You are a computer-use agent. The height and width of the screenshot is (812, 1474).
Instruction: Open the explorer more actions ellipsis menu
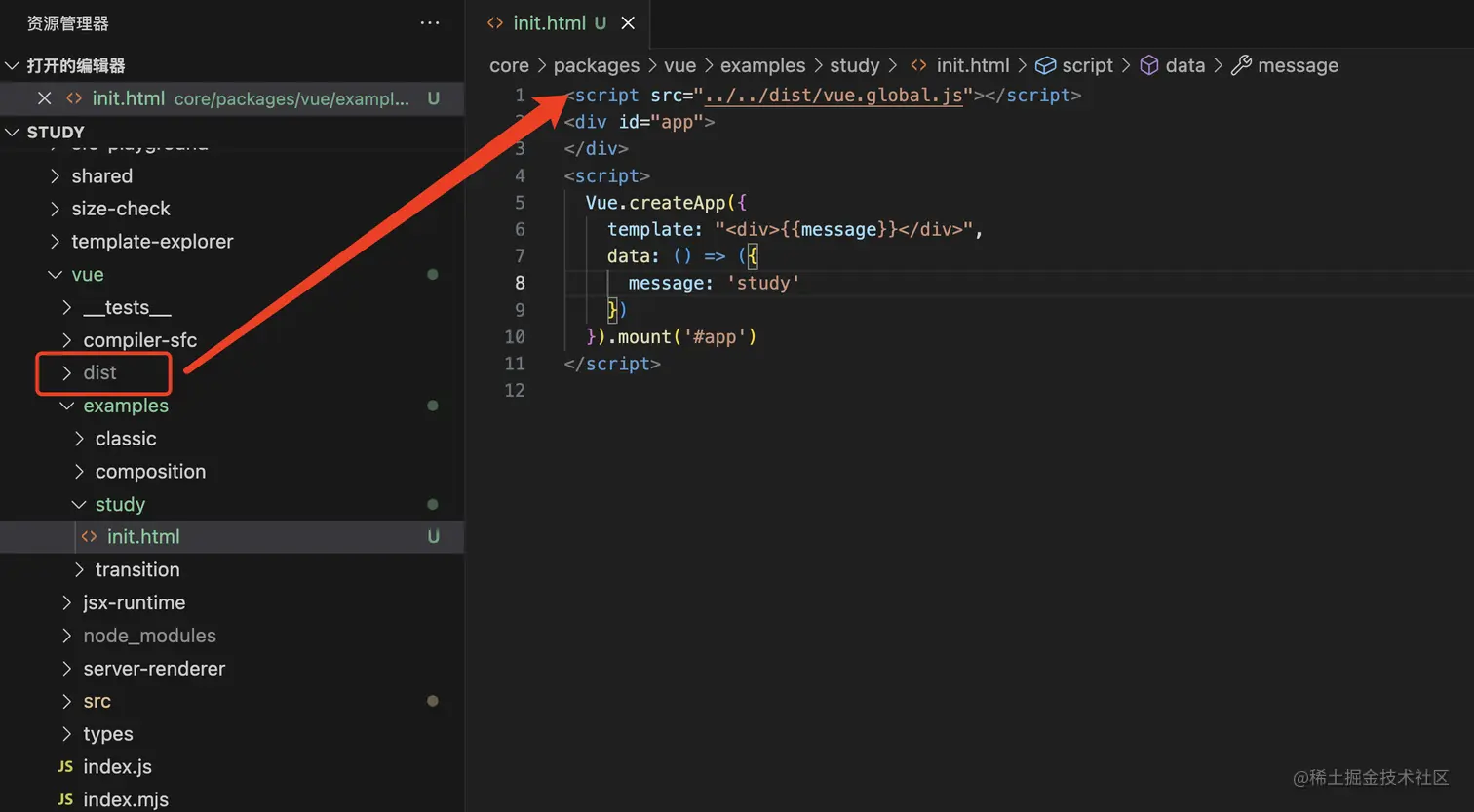(430, 23)
